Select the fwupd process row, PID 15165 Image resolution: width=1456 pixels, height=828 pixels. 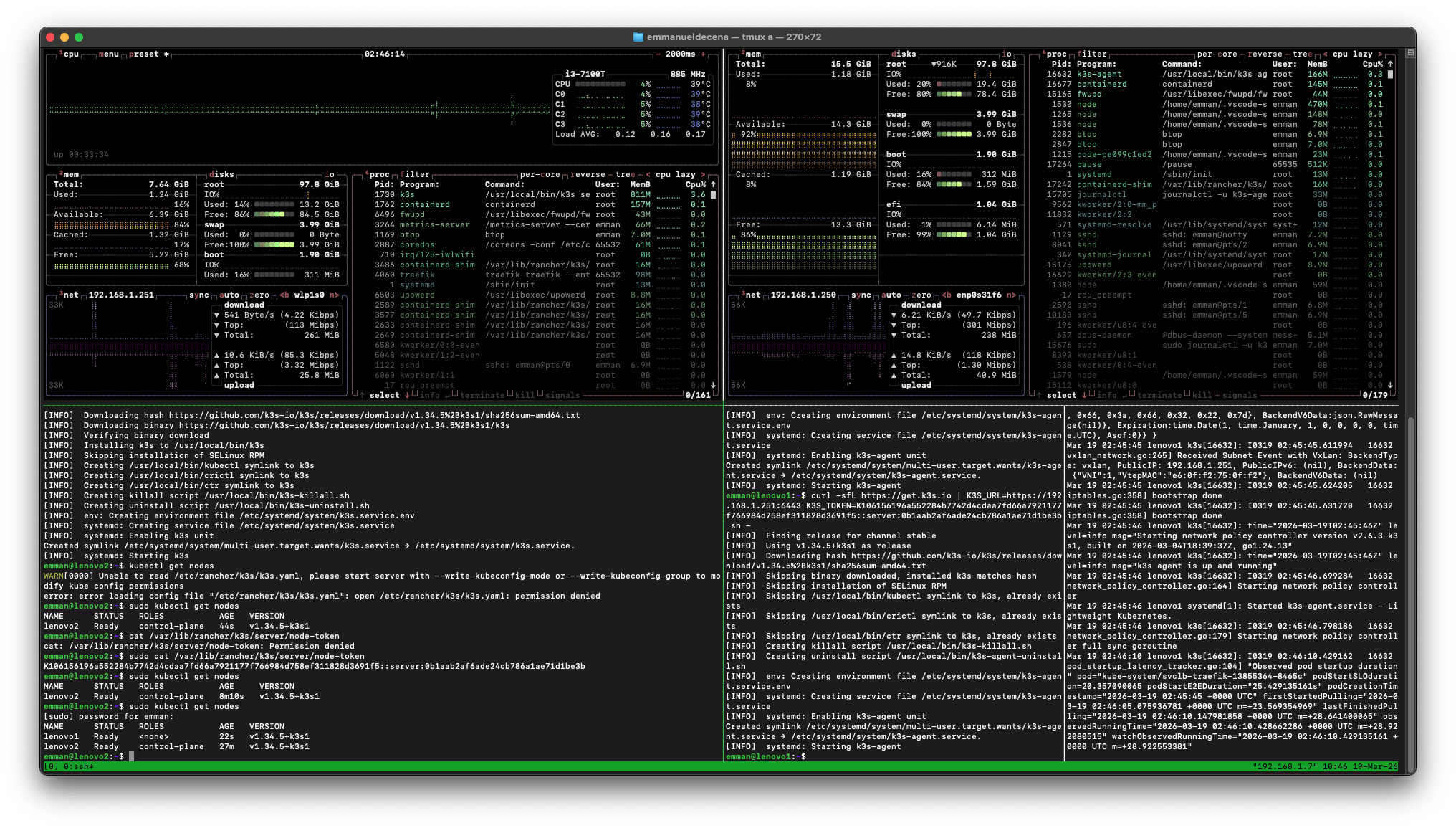click(x=1214, y=94)
